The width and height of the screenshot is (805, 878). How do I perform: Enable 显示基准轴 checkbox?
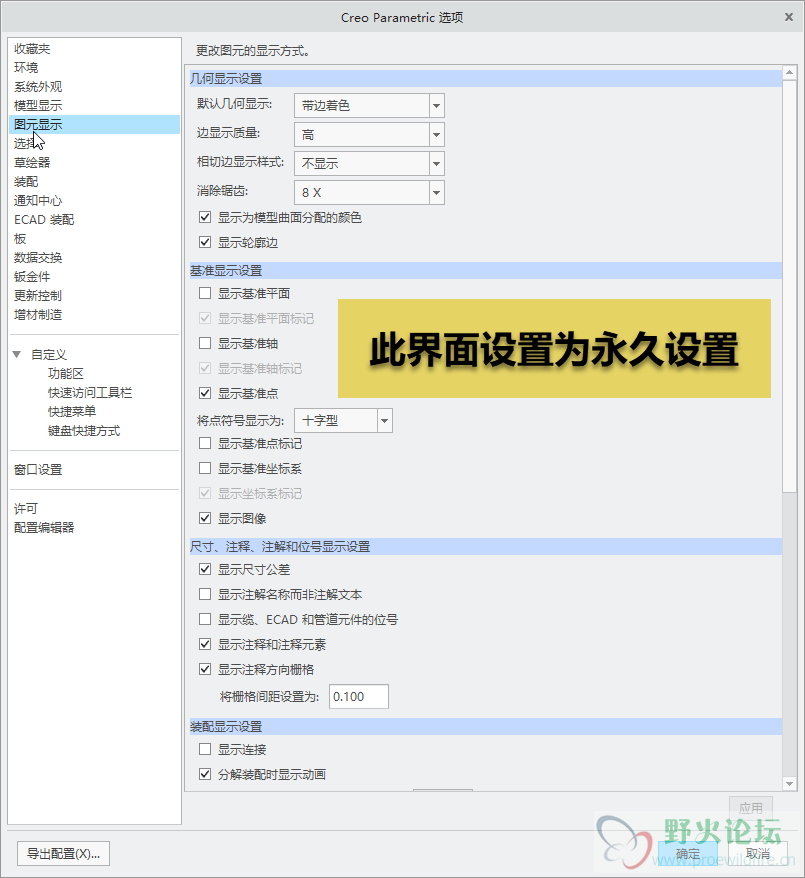pos(205,343)
